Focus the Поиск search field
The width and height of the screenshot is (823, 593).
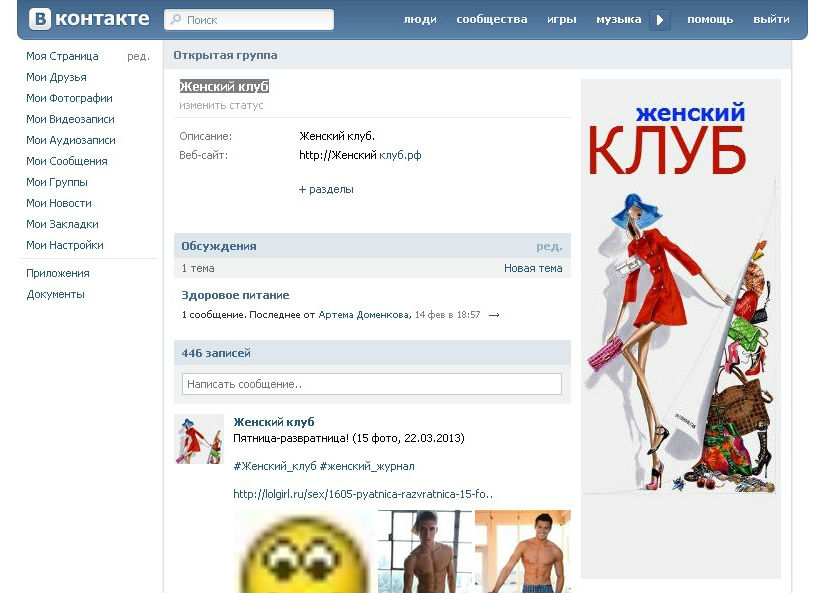pyautogui.click(x=249, y=19)
